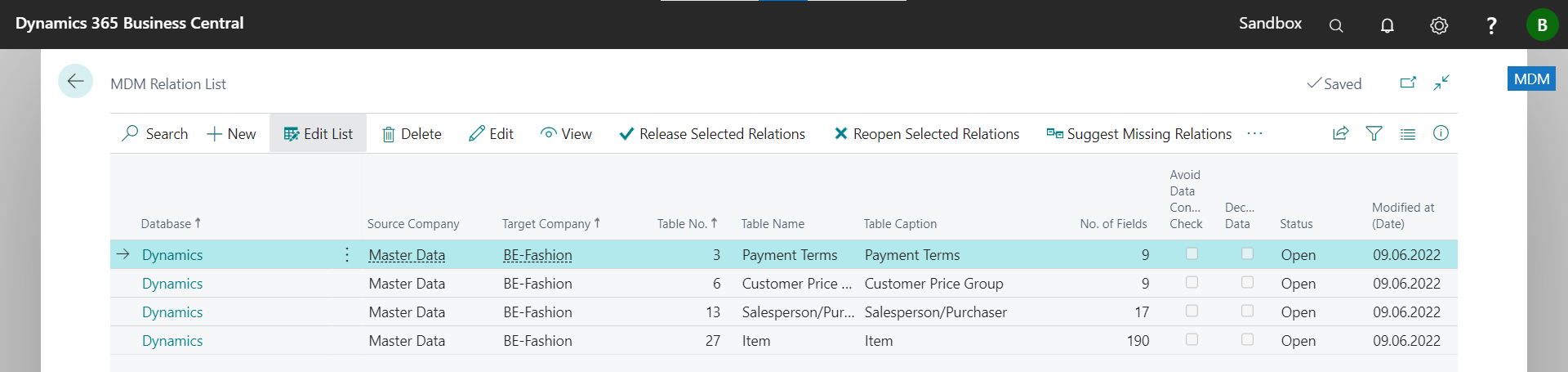Open the help question mark

[x=1491, y=25]
